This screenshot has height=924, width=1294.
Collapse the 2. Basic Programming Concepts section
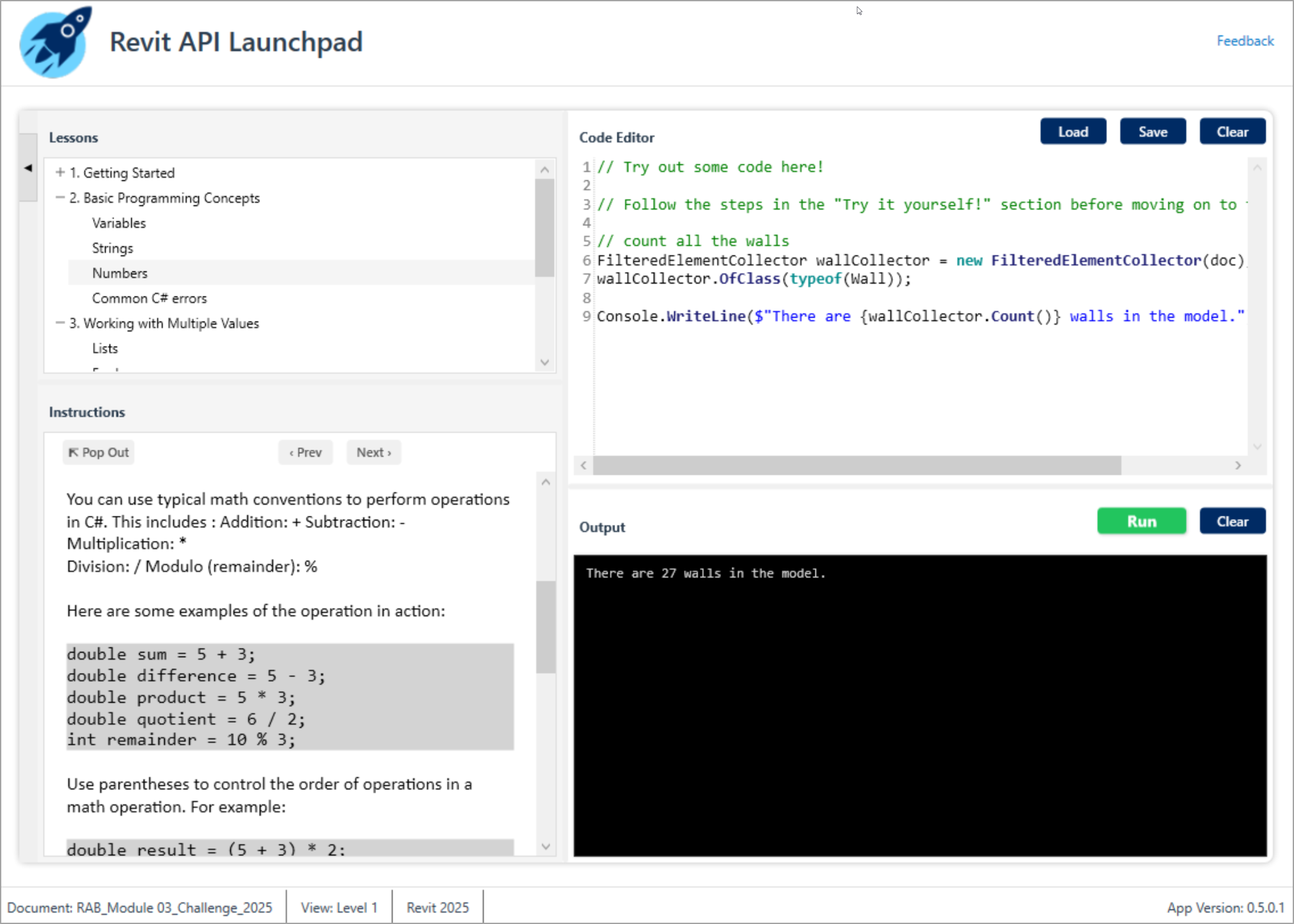(60, 198)
